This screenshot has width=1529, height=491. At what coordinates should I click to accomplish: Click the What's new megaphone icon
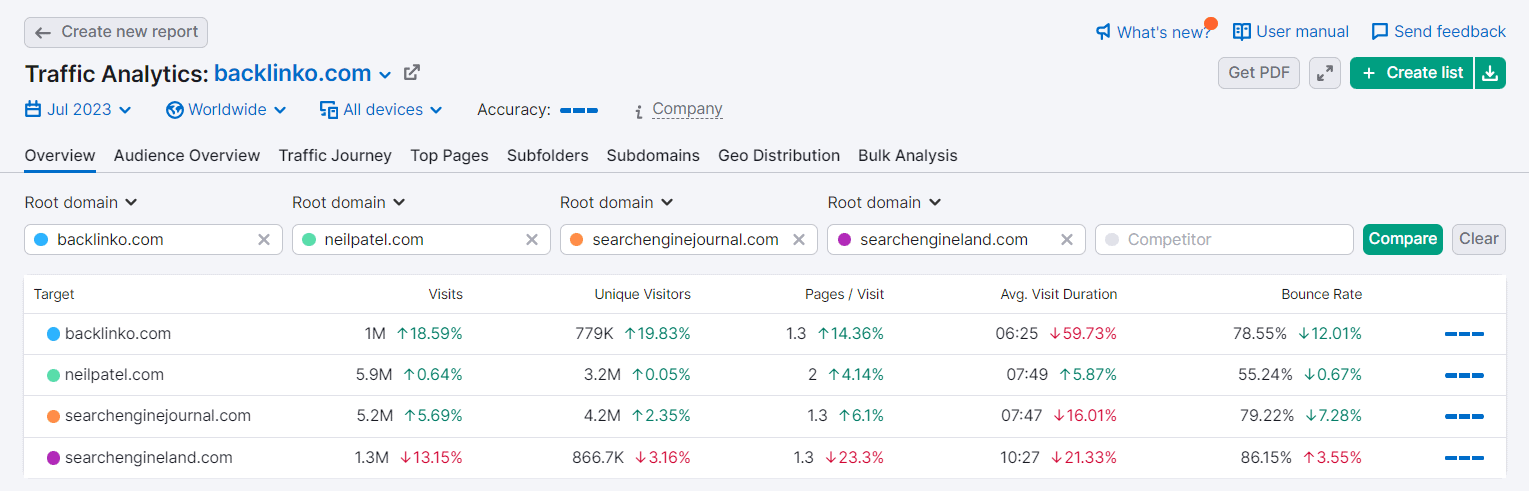click(1104, 32)
